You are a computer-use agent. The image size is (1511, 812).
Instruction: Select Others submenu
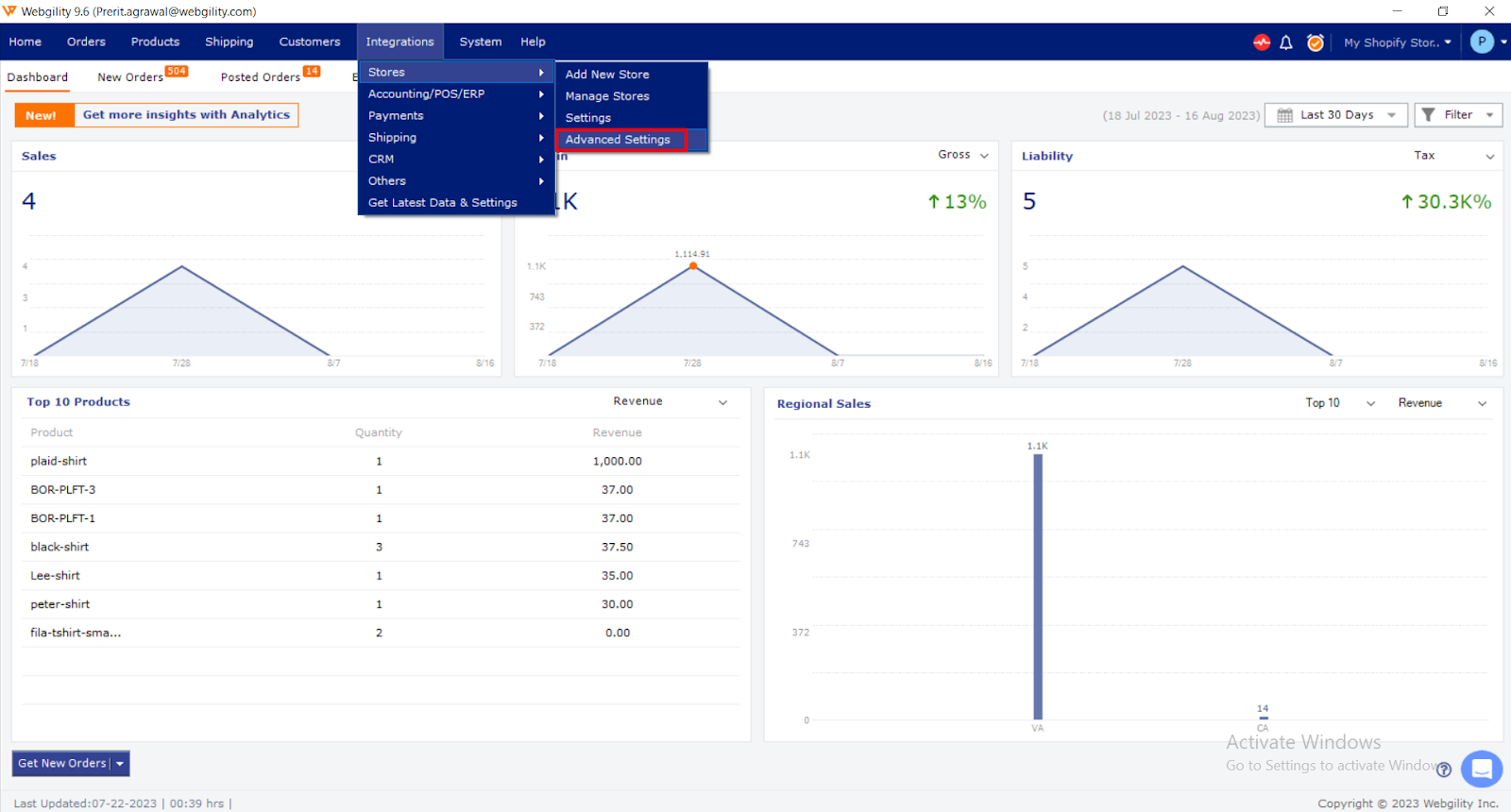pos(456,180)
